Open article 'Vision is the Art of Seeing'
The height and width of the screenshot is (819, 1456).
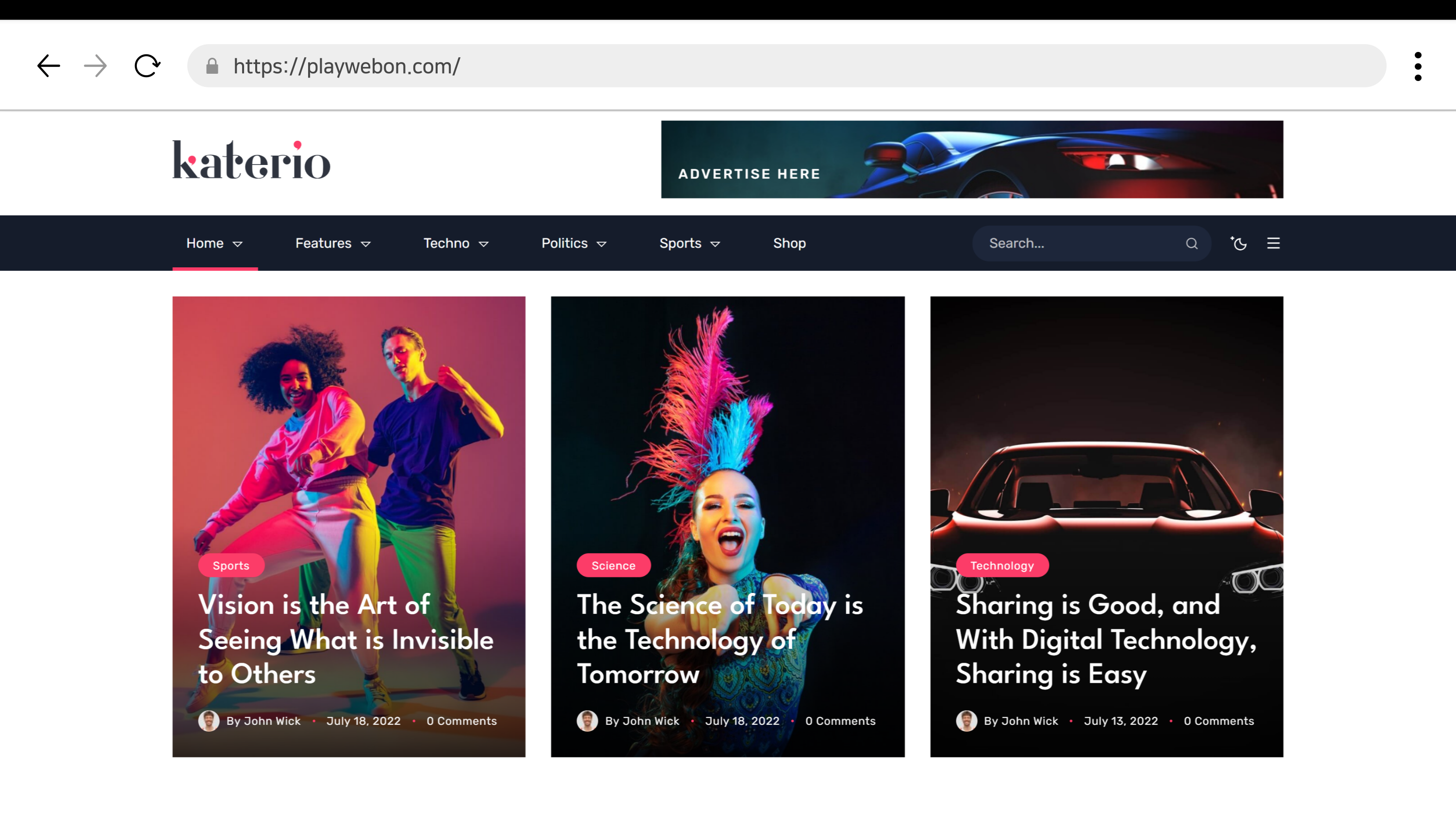tap(345, 639)
